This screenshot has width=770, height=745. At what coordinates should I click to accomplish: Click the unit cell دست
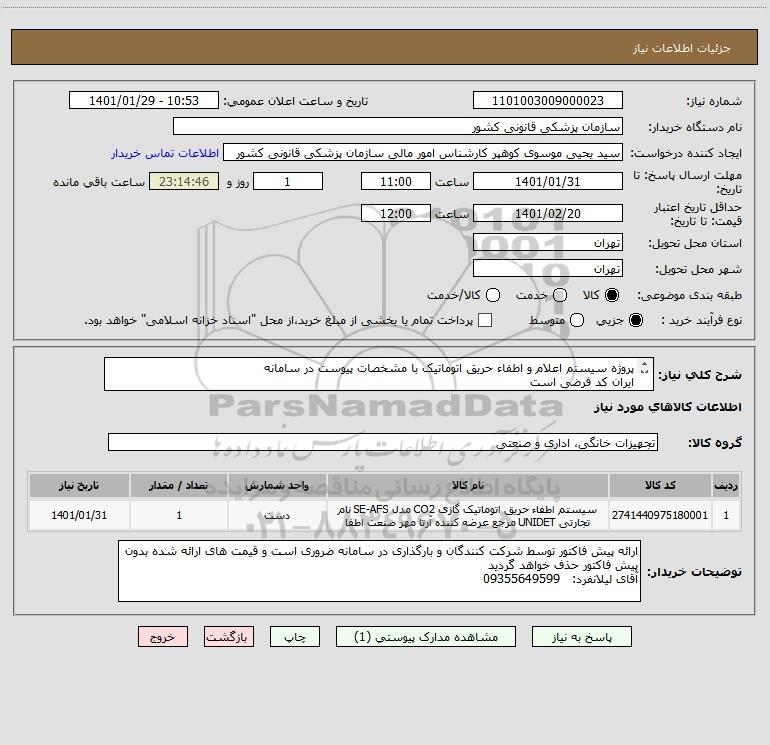pos(277,515)
